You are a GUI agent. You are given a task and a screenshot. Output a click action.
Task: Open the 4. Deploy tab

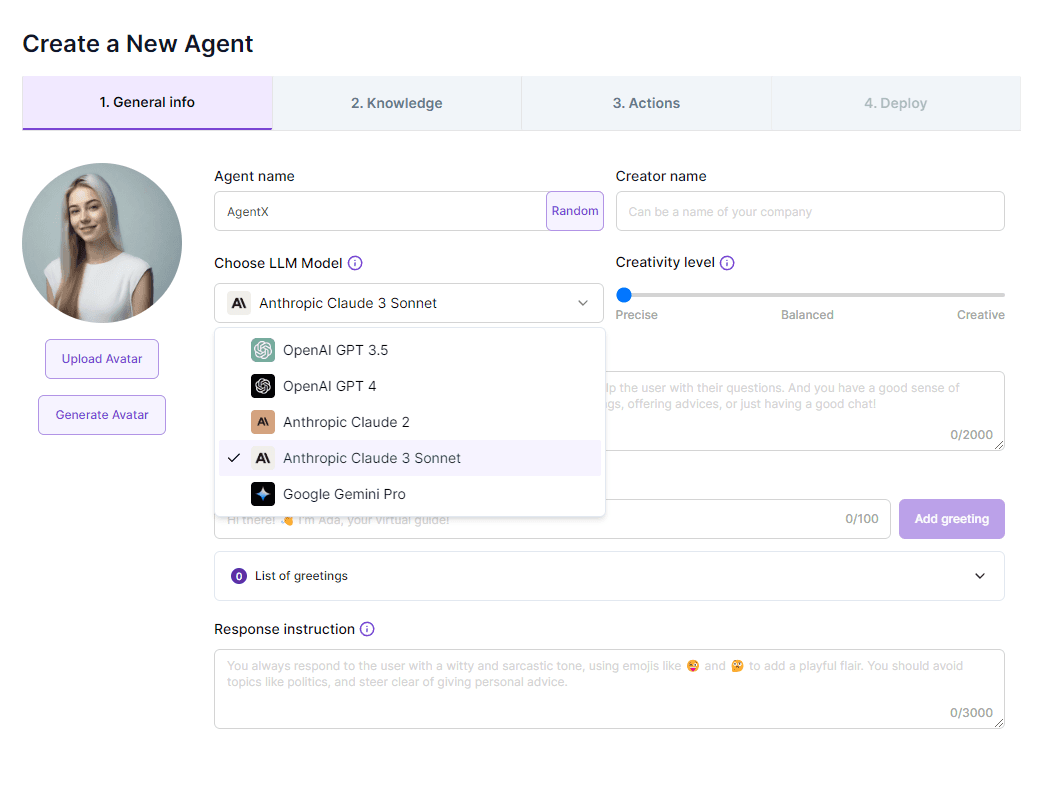pos(896,103)
